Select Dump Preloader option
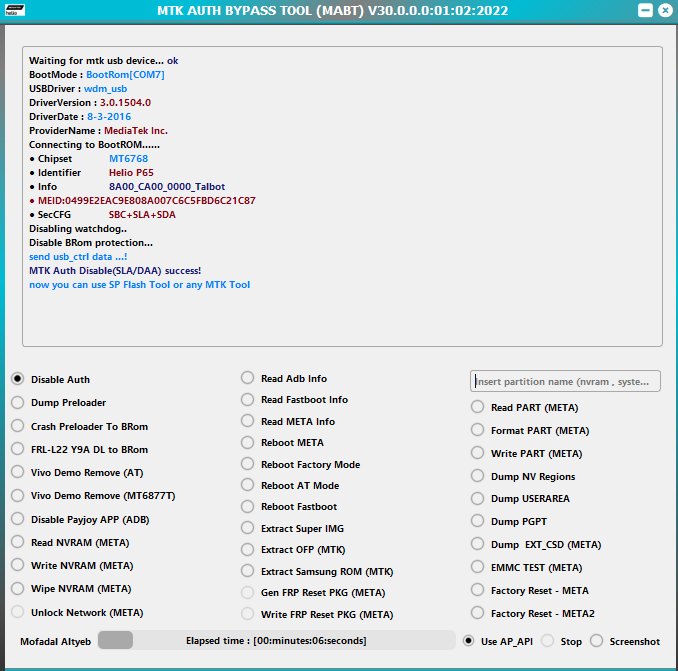 click(17, 403)
